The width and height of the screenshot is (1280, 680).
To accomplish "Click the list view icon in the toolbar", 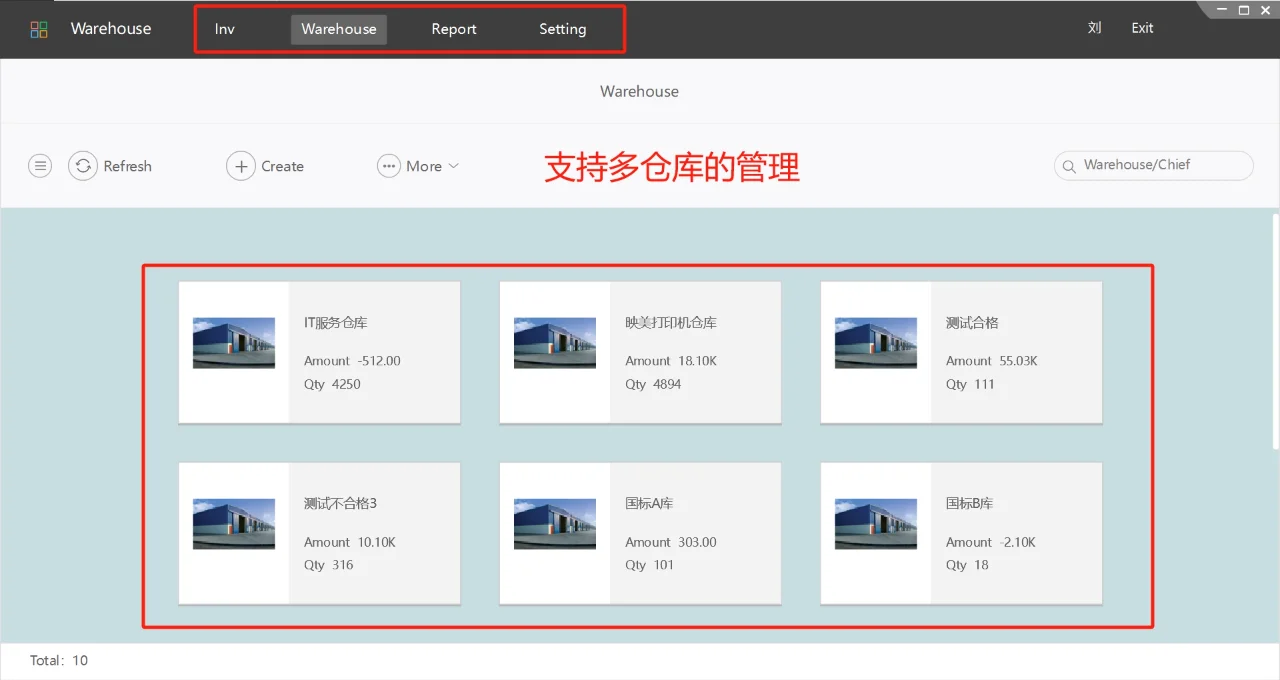I will coord(40,165).
